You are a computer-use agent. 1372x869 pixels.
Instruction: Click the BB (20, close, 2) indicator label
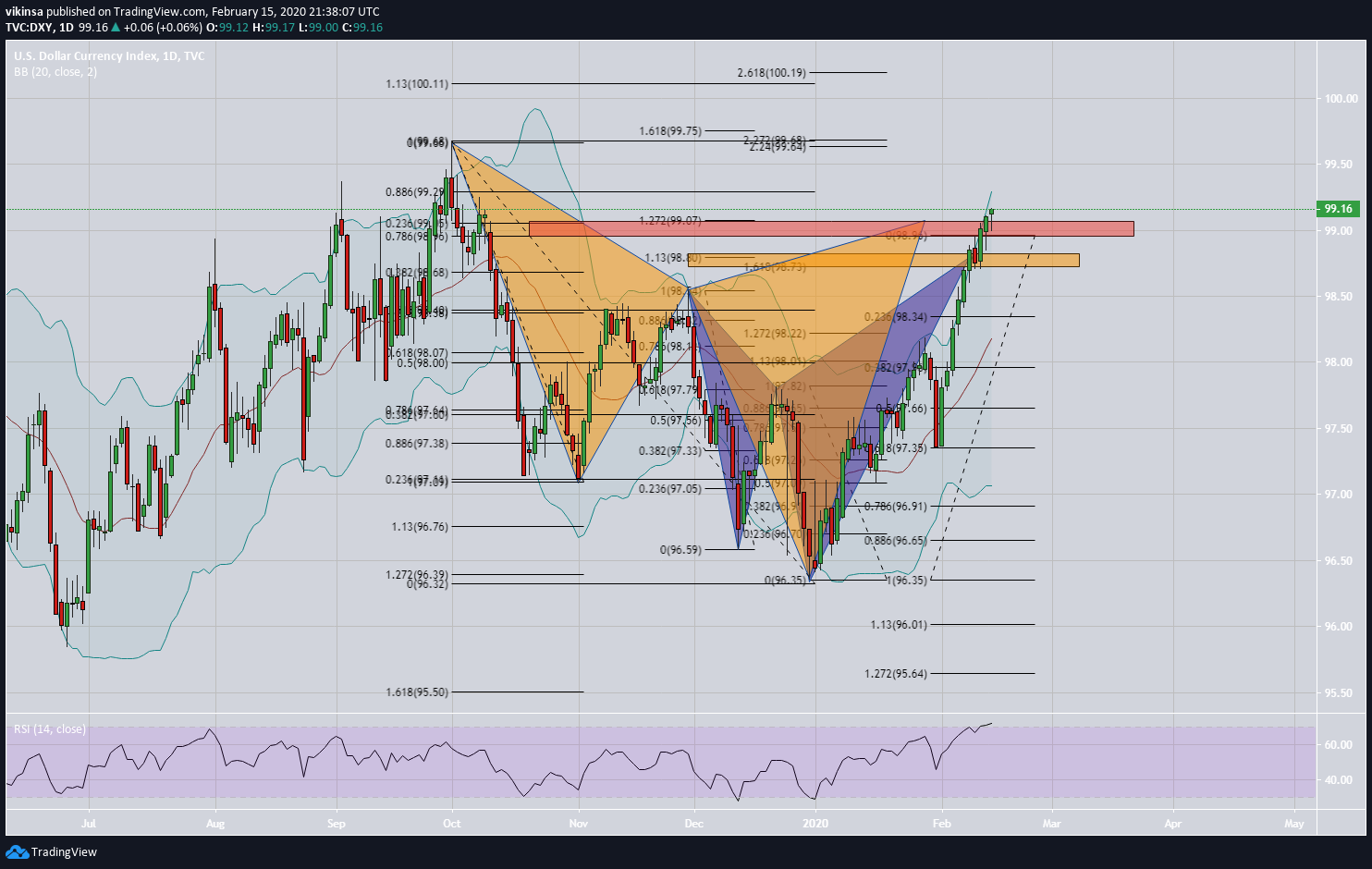55,72
